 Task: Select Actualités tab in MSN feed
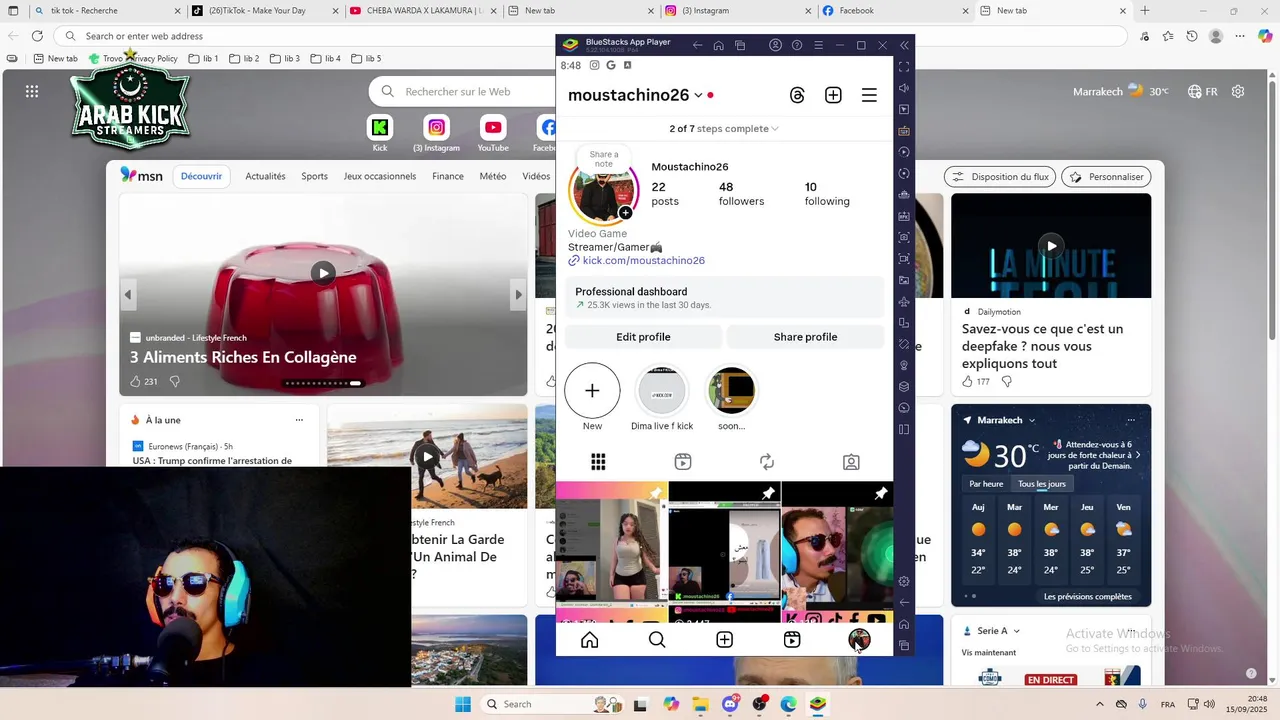coord(265,176)
